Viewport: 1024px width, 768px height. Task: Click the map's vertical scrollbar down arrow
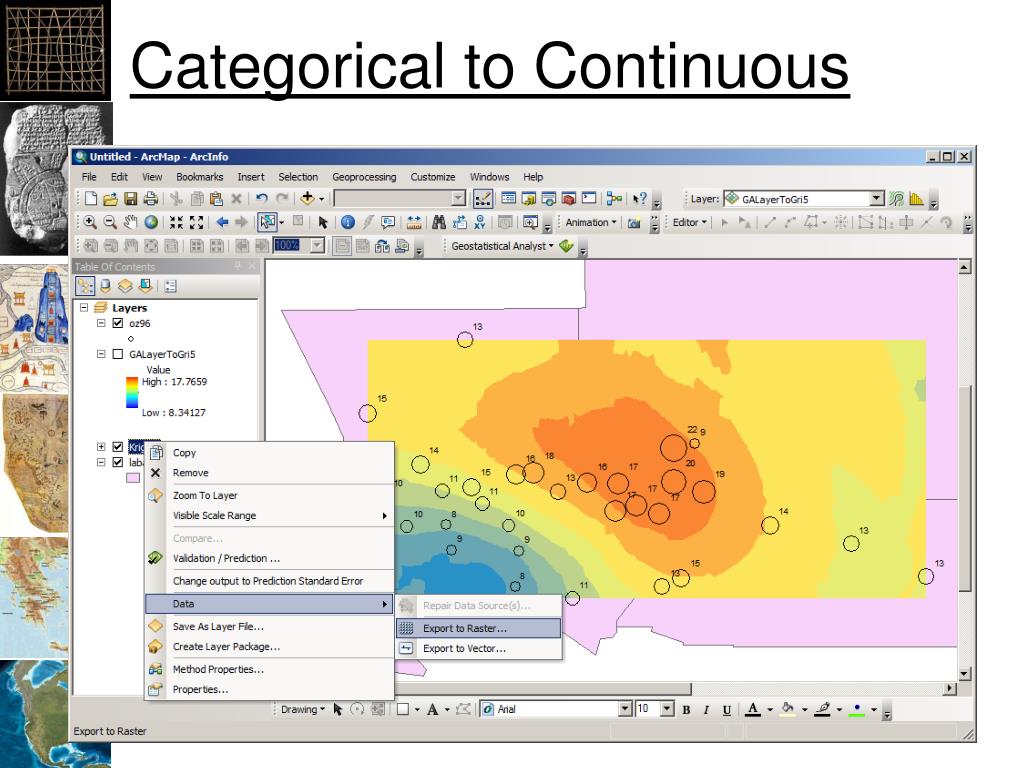pyautogui.click(x=964, y=673)
